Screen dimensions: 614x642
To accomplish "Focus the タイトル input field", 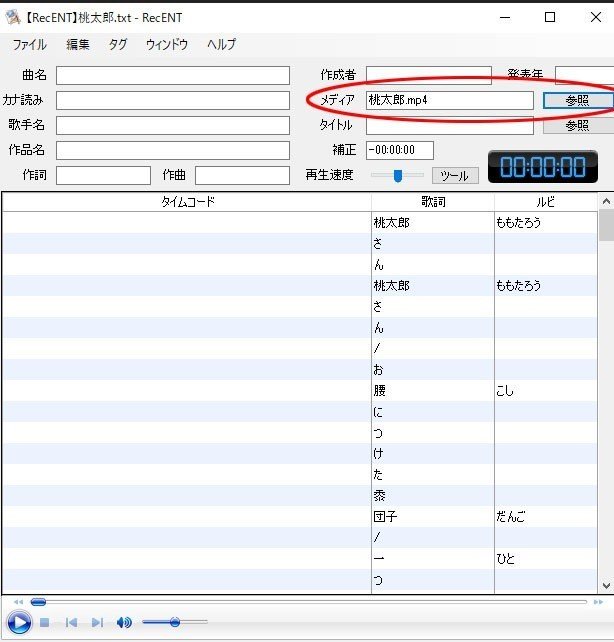I will pyautogui.click(x=450, y=125).
